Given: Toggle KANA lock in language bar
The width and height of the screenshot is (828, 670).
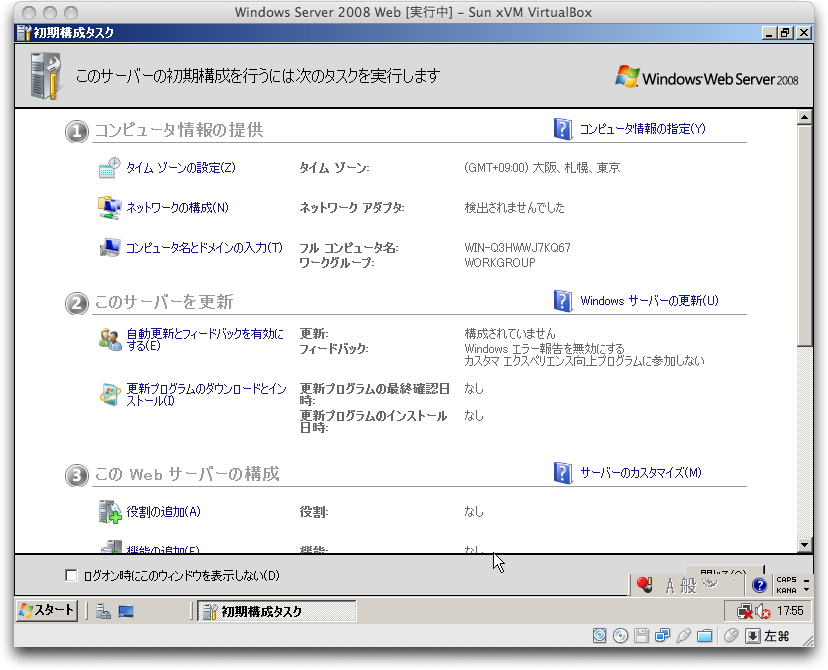Looking at the screenshot, I should pos(786,590).
